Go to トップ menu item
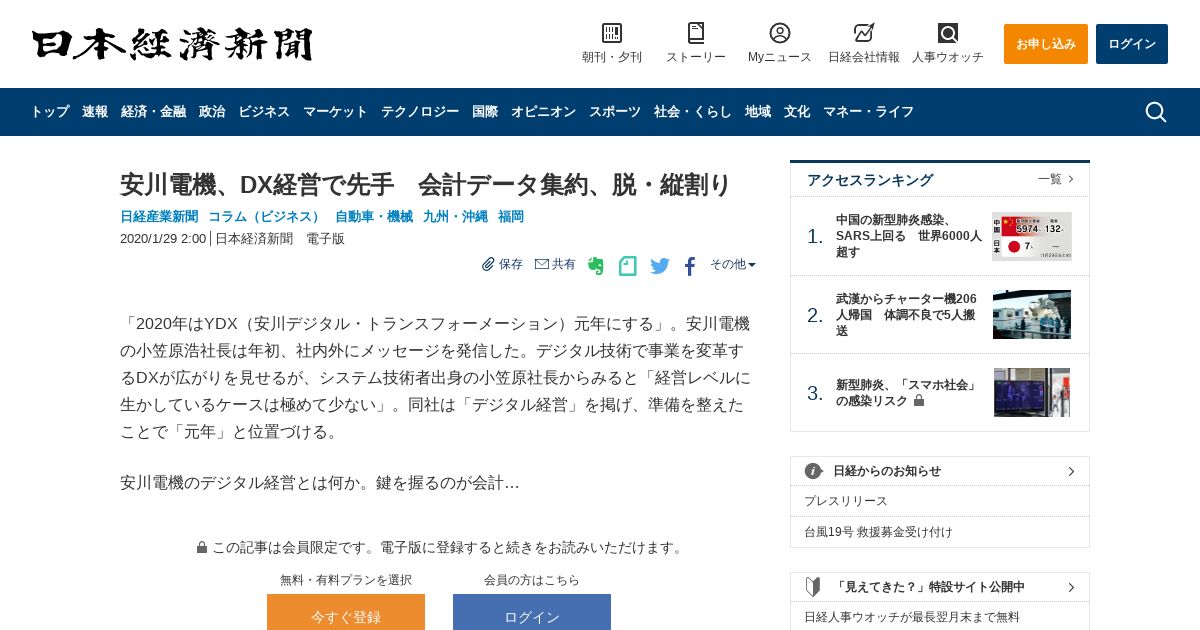Screen dimensions: 1200x630 click(50, 112)
